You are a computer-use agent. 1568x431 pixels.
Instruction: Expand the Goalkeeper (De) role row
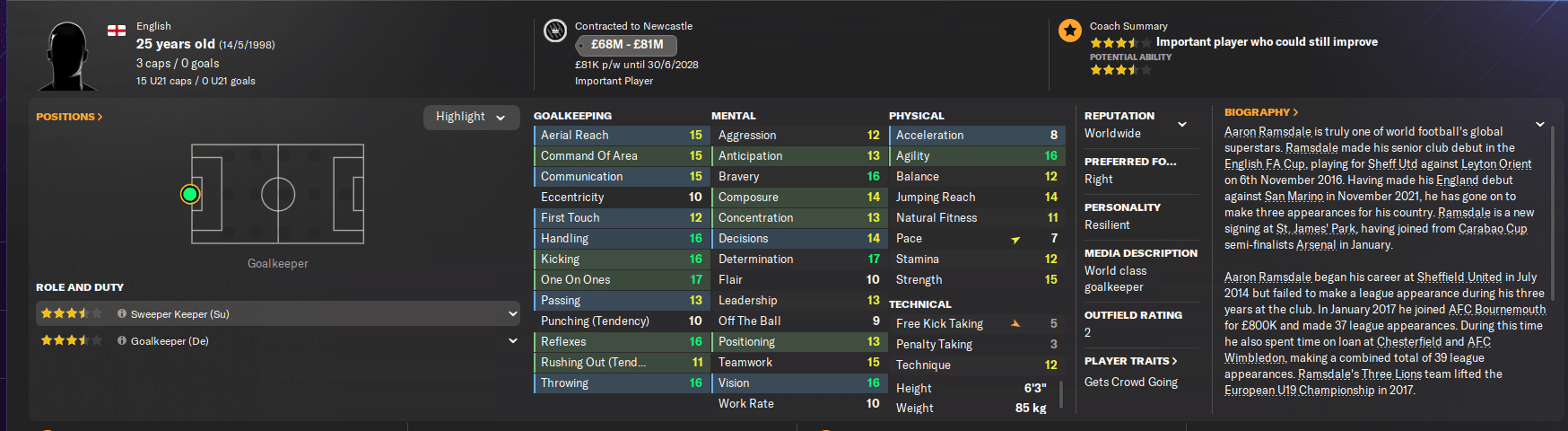tap(512, 341)
